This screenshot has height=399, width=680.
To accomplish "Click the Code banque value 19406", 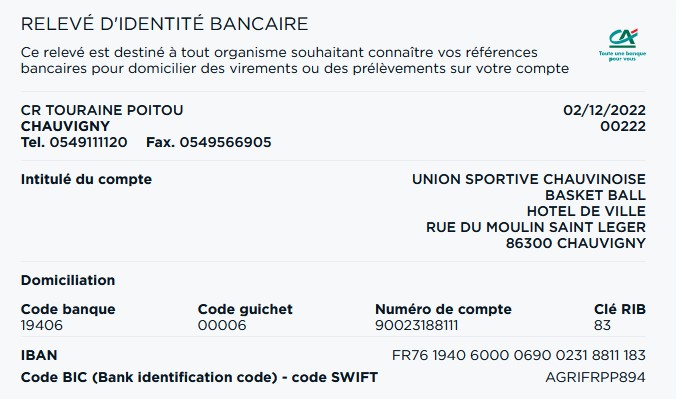I will (42, 325).
